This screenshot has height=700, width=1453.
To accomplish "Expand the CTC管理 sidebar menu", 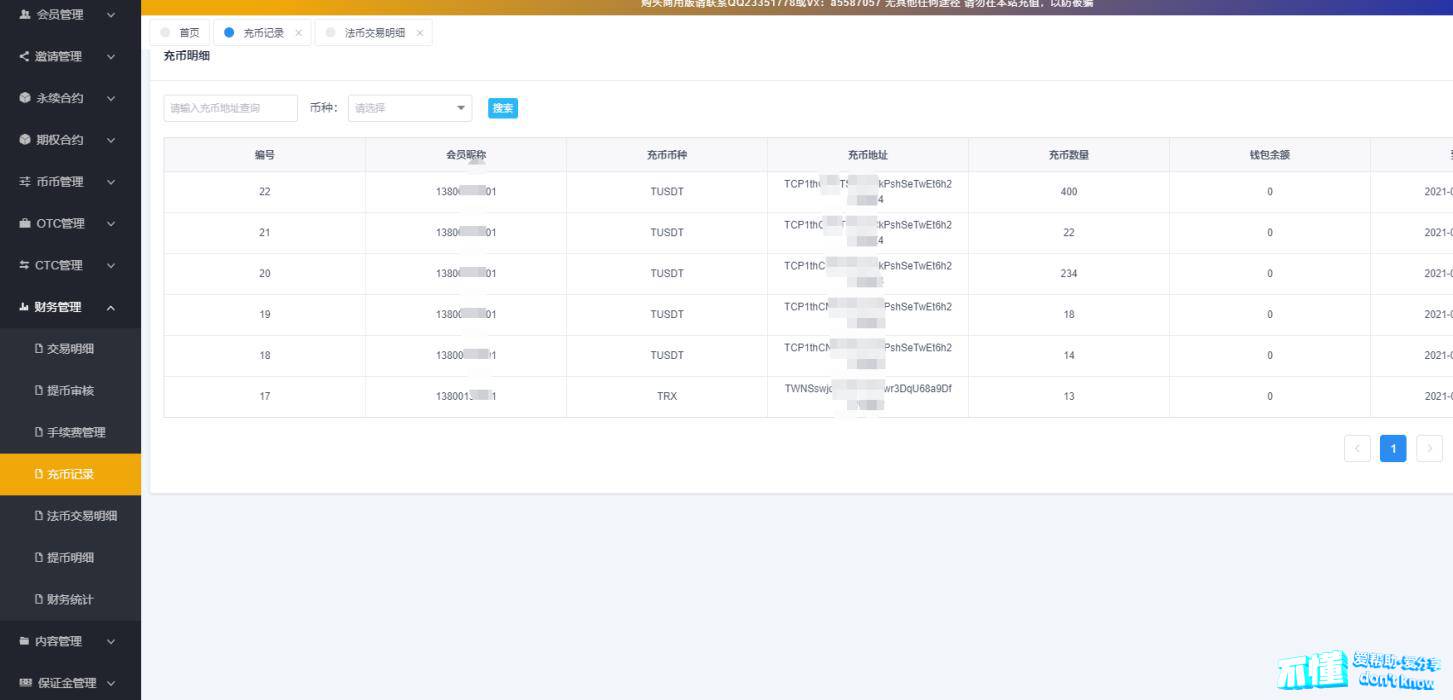I will coord(111,266).
